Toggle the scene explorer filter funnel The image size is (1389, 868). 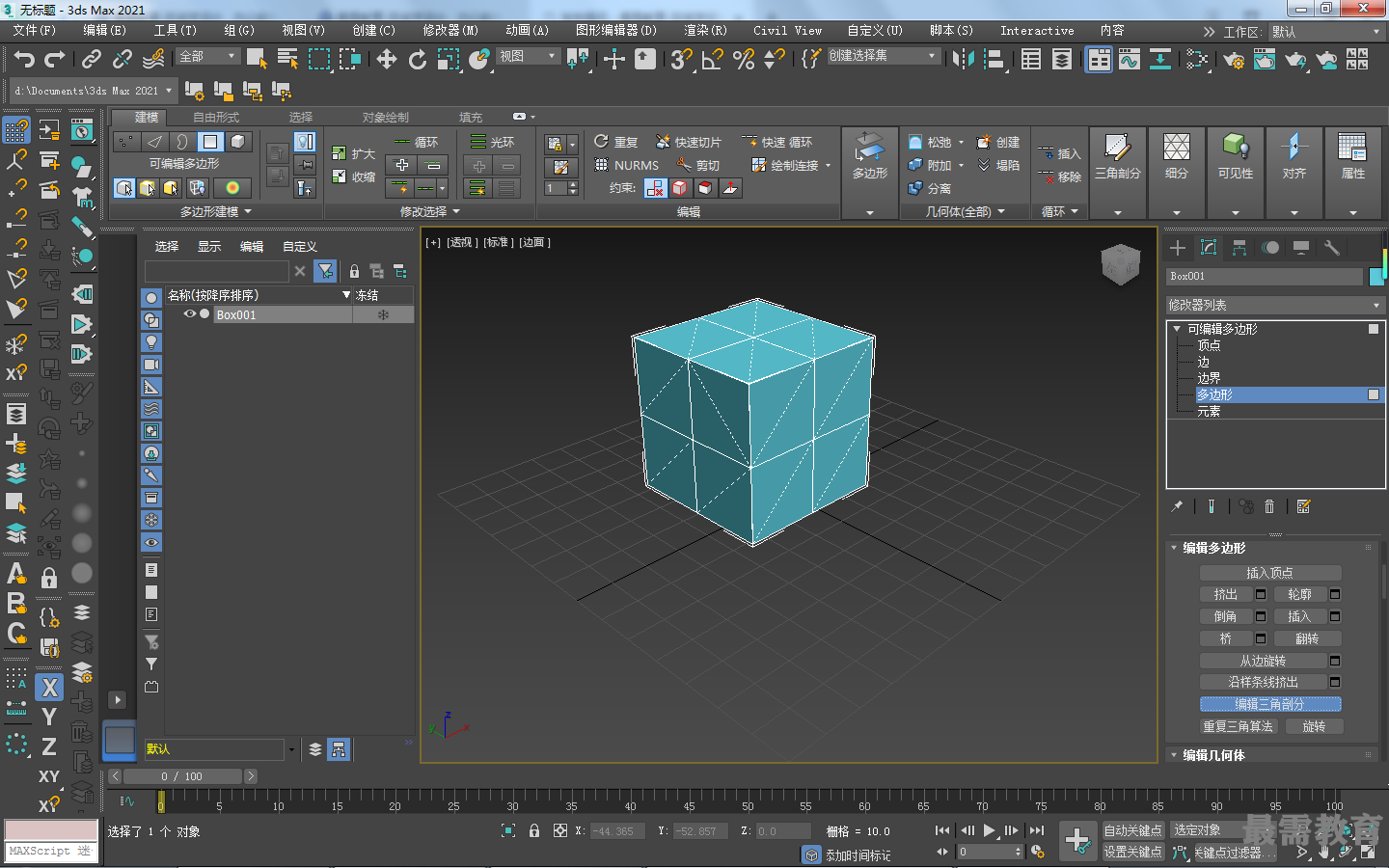(326, 271)
